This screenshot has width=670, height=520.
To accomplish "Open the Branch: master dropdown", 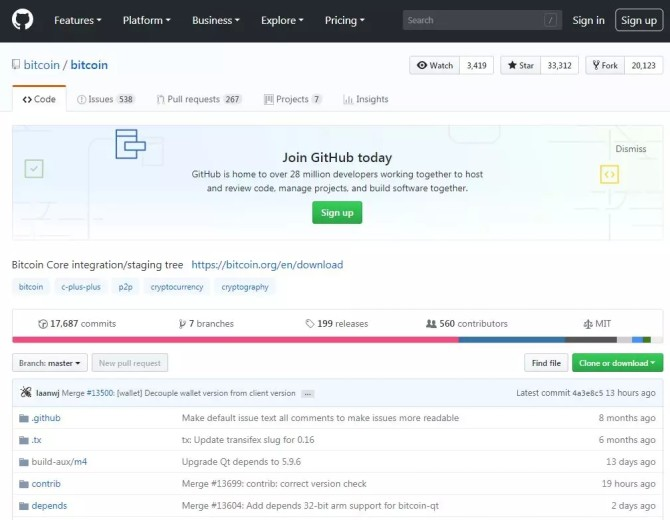I will [x=50, y=363].
